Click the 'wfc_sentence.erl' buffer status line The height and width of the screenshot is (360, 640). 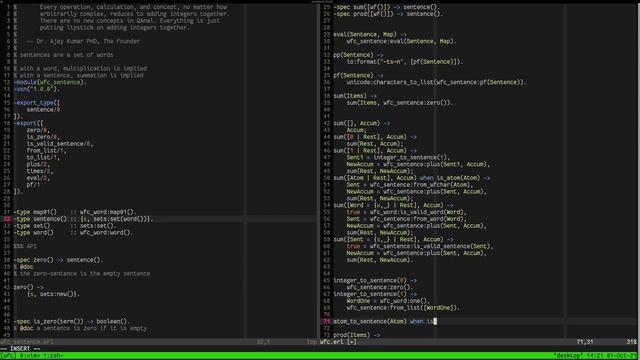(27, 342)
